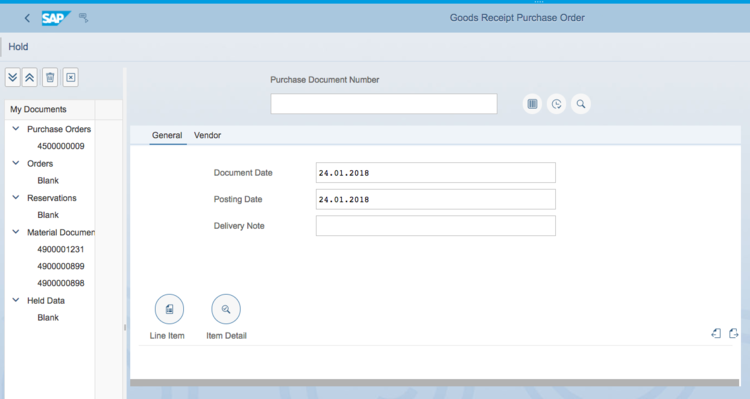
Task: Click the magnifier search icon
Action: [581, 104]
